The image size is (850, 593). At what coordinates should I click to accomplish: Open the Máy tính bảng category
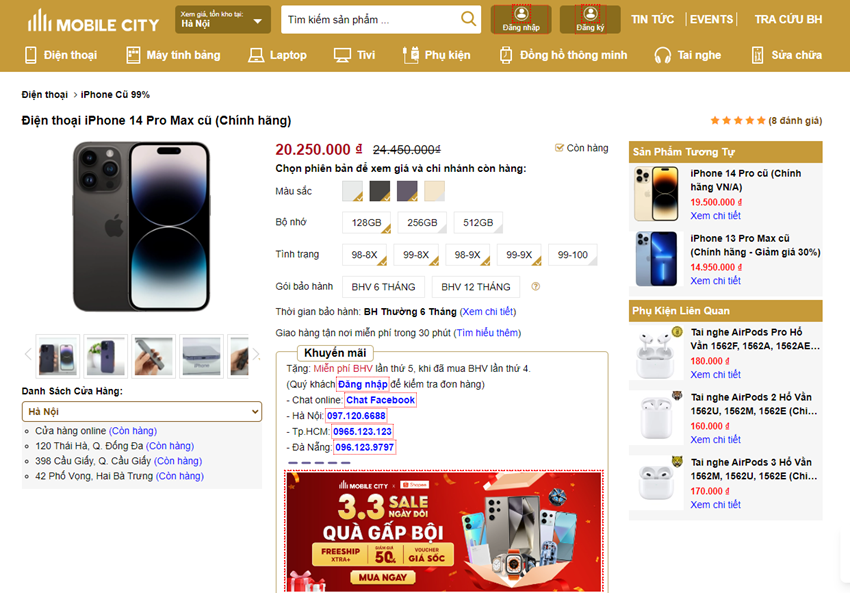tap(172, 55)
